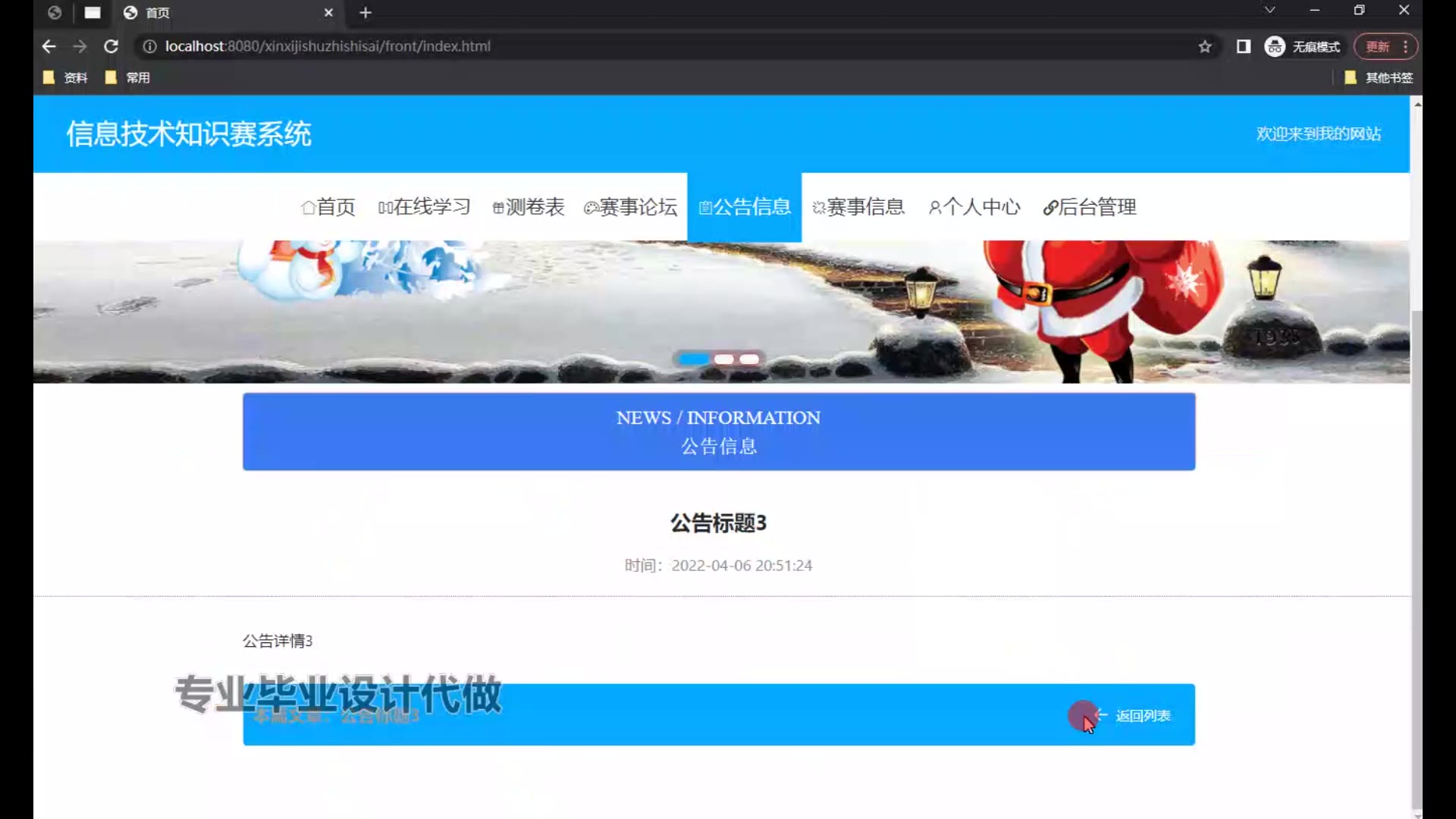Click the browser back arrow

point(49,46)
